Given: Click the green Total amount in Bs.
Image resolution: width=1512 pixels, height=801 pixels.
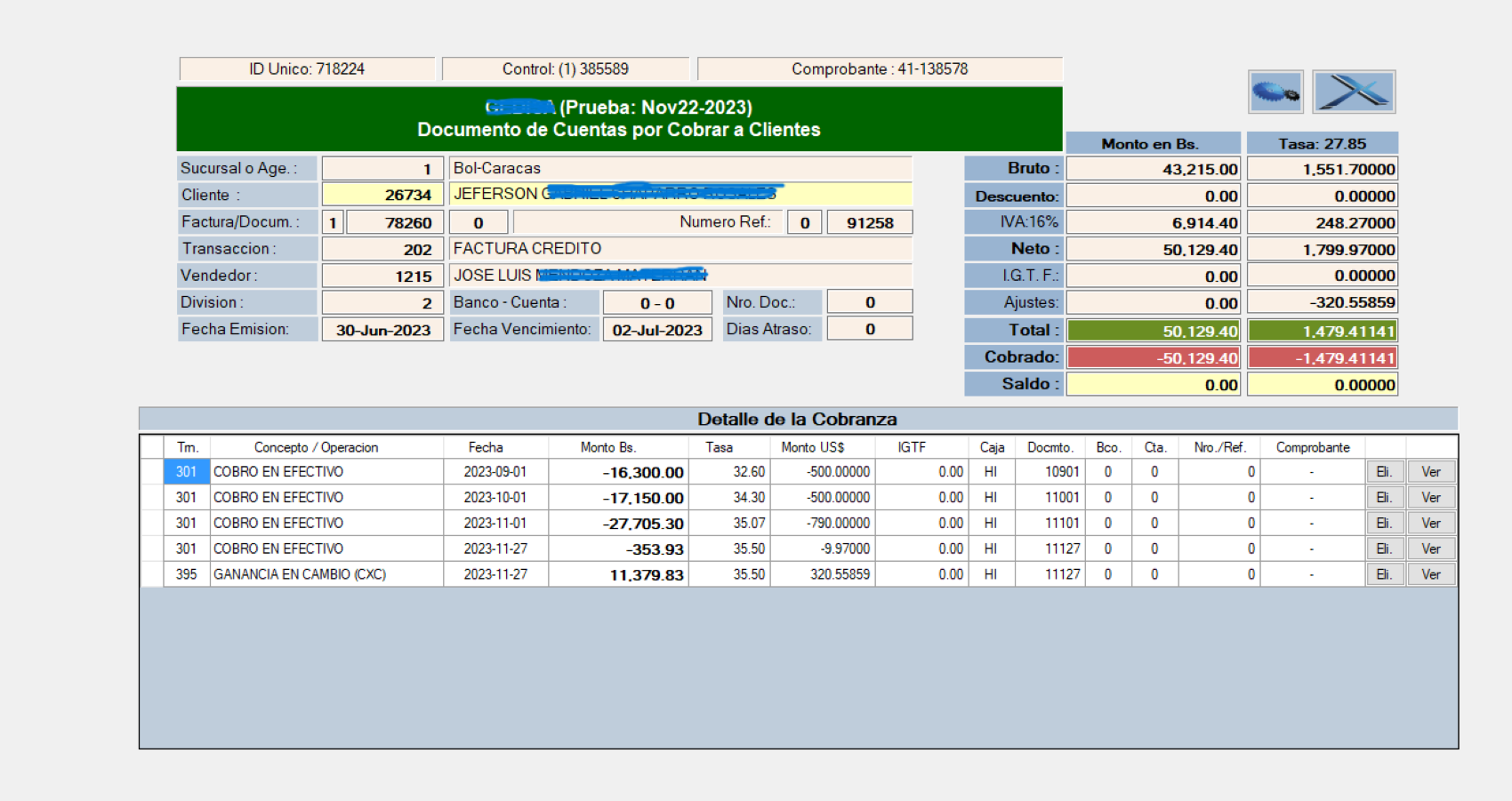Looking at the screenshot, I should [1153, 331].
